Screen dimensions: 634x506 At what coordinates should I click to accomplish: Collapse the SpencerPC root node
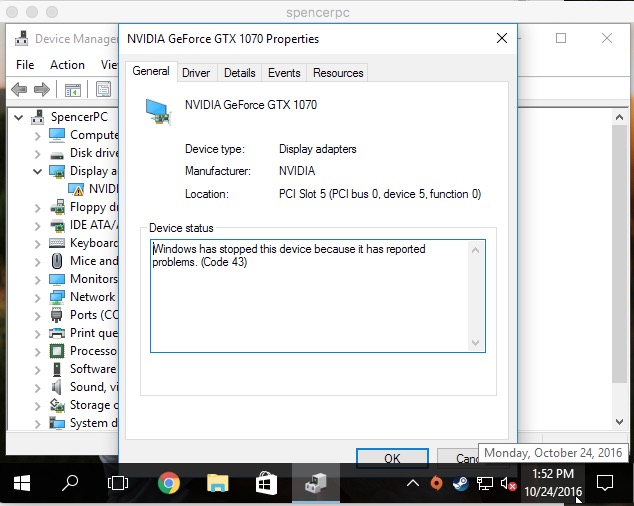click(x=19, y=117)
